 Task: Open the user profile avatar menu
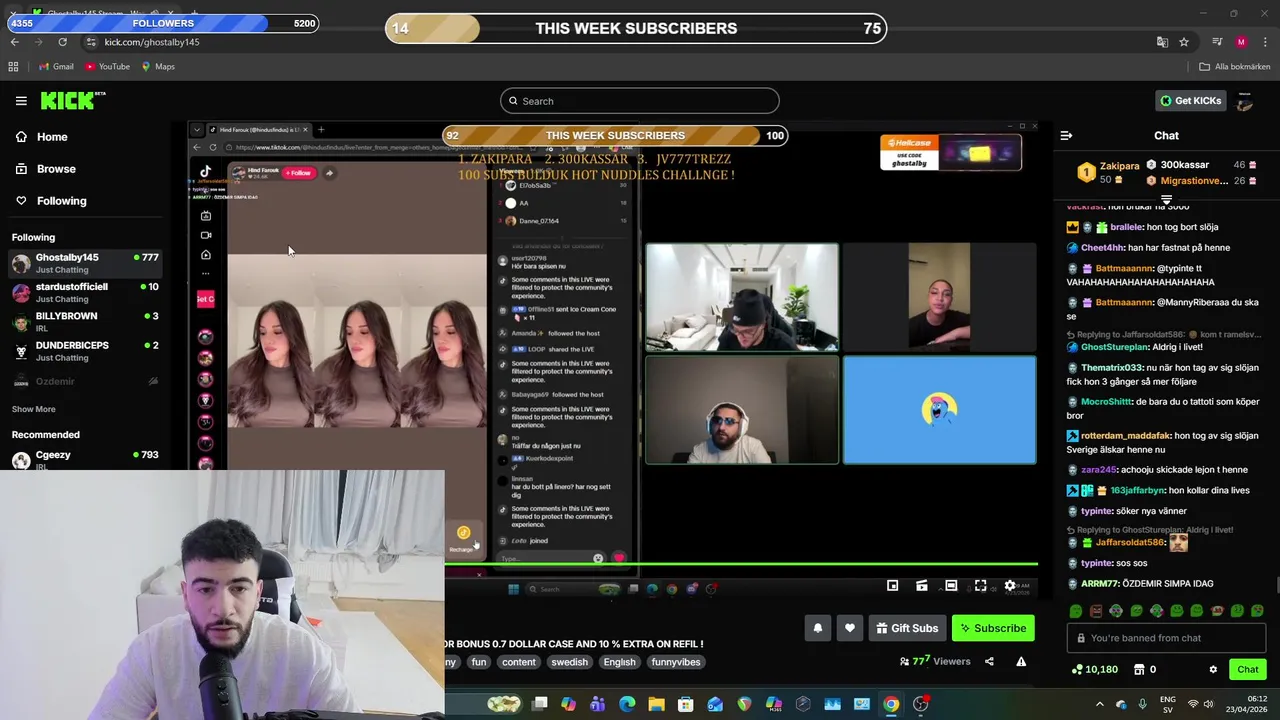pos(1244,100)
